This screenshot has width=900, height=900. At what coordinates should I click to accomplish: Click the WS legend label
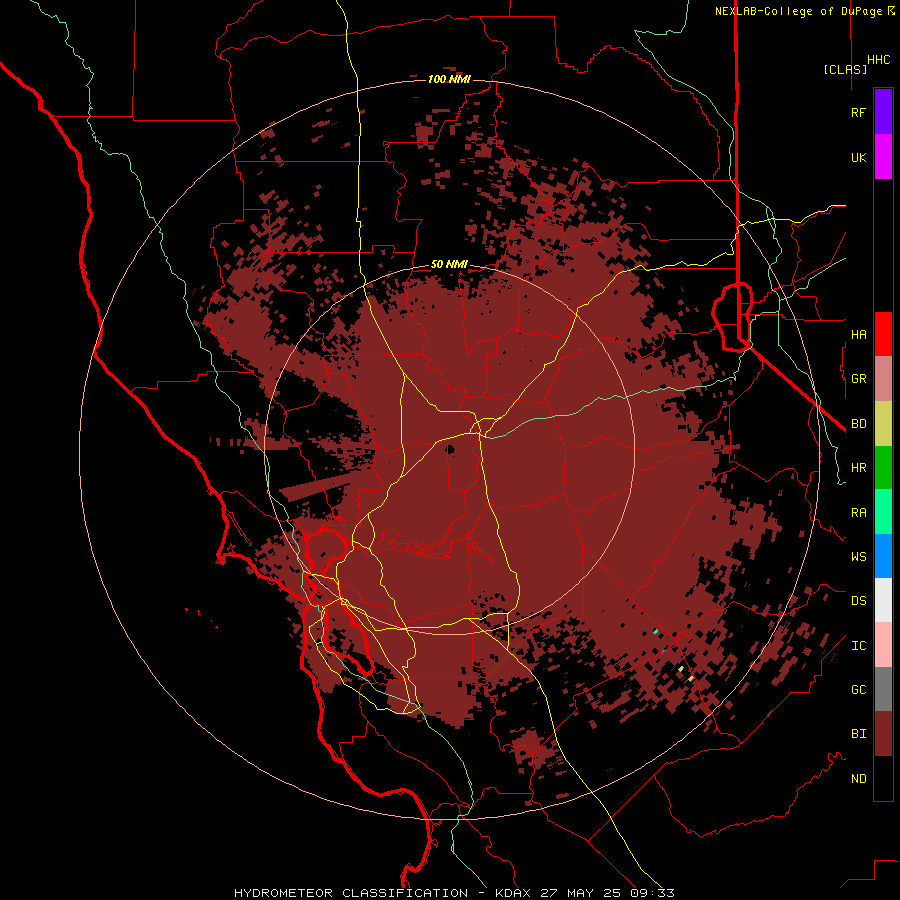click(858, 557)
